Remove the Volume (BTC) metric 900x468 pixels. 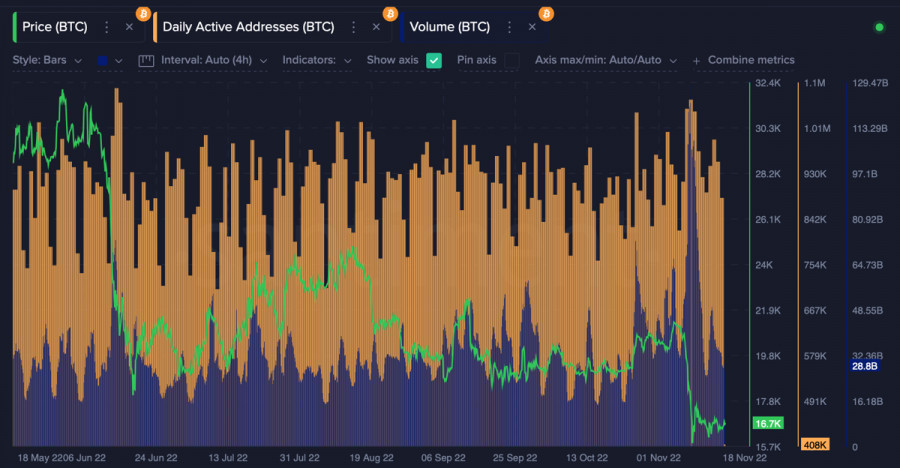tap(531, 27)
